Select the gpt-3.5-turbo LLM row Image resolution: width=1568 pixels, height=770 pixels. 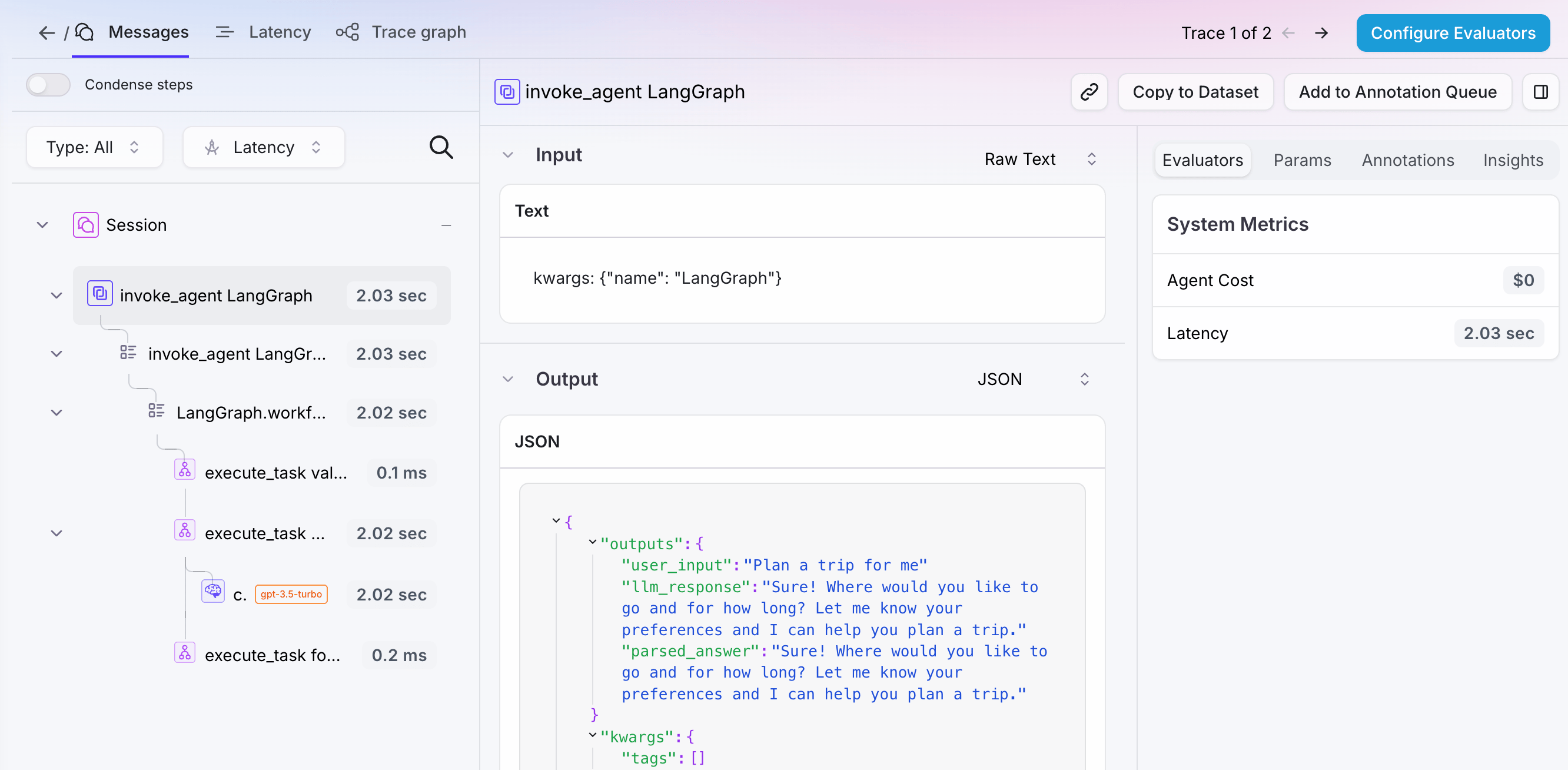(x=318, y=594)
